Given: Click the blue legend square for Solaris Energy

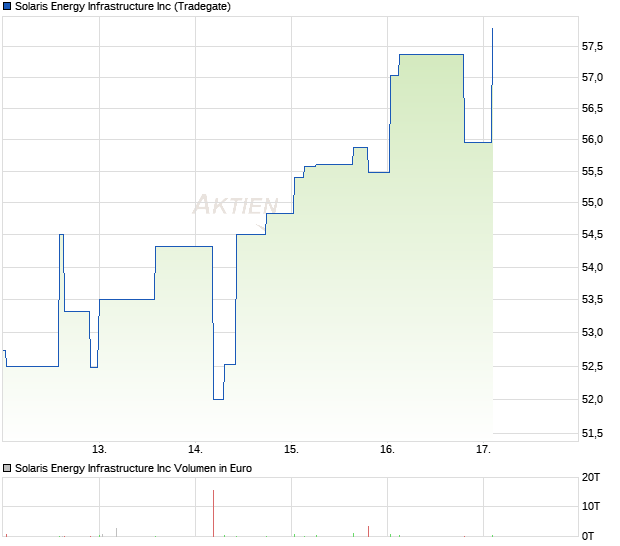Looking at the screenshot, I should [x=7, y=6].
